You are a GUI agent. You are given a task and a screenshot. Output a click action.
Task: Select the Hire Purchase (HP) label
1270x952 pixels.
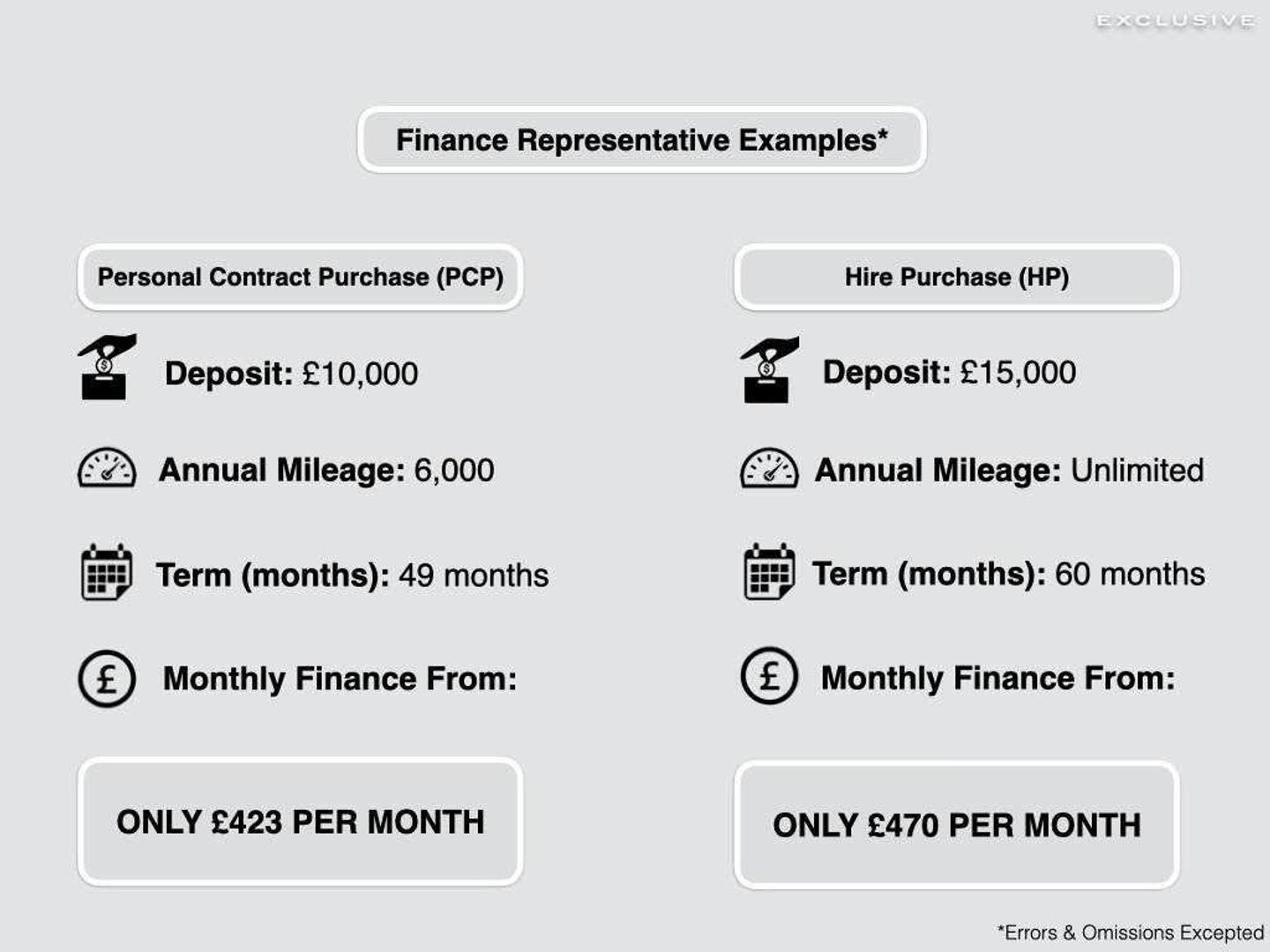click(957, 277)
